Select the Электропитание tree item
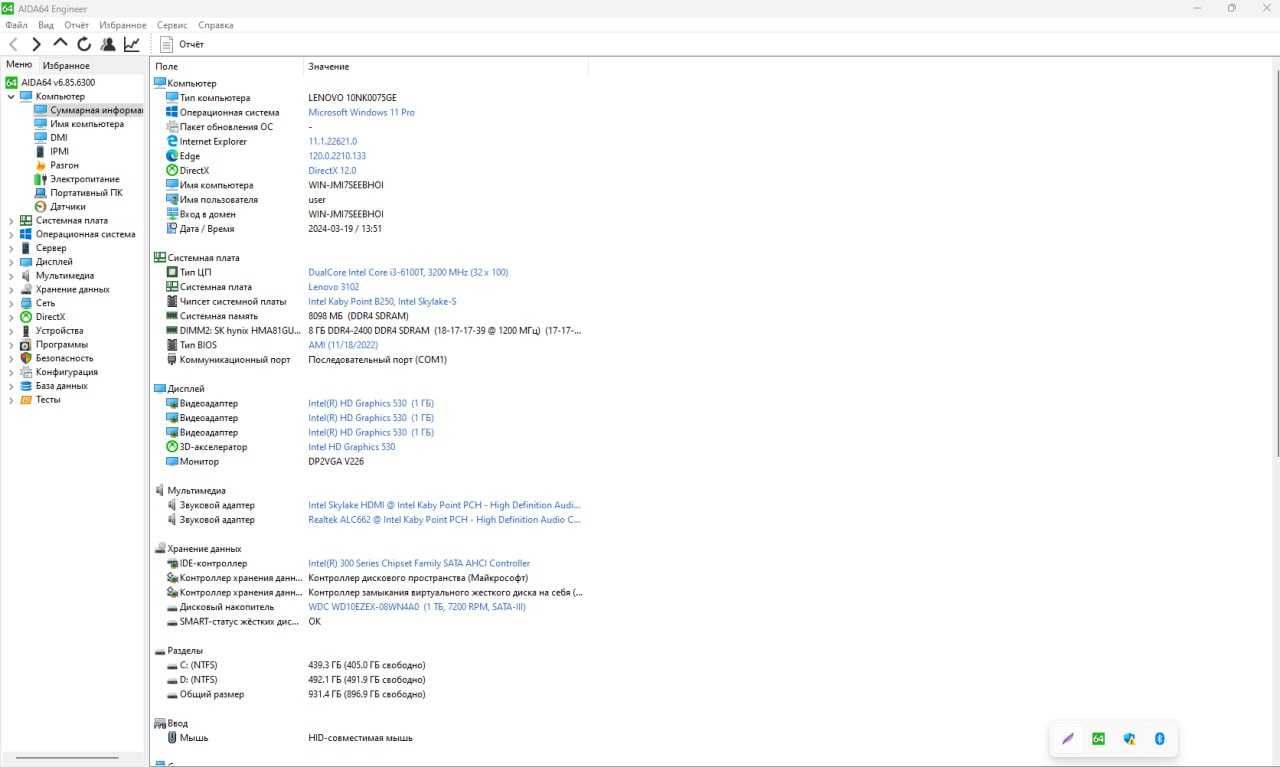Image resolution: width=1280 pixels, height=767 pixels. pos(85,179)
